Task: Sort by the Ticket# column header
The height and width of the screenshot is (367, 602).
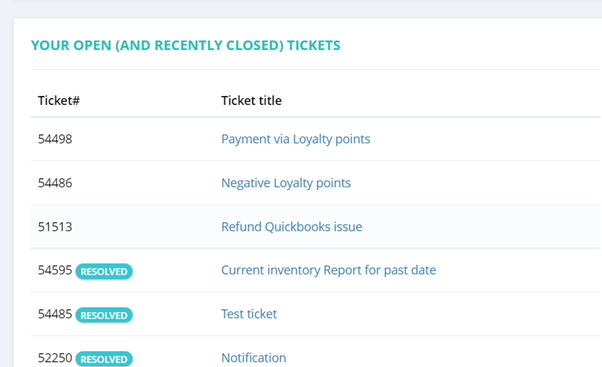Action: click(x=59, y=101)
